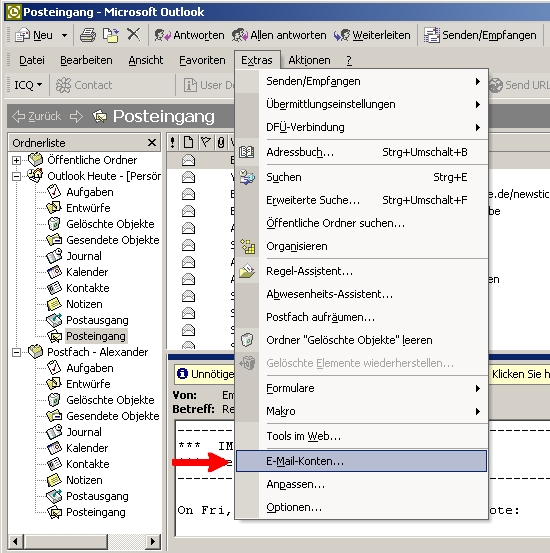Click the Weiterleiten forward button

(372, 35)
